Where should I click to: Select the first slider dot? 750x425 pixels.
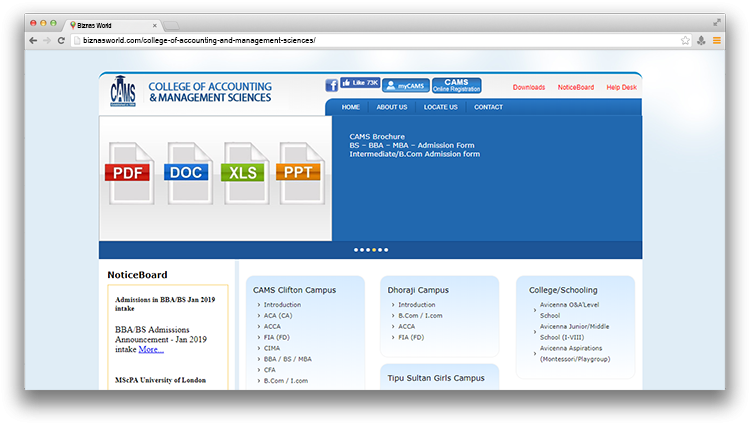pos(356,250)
